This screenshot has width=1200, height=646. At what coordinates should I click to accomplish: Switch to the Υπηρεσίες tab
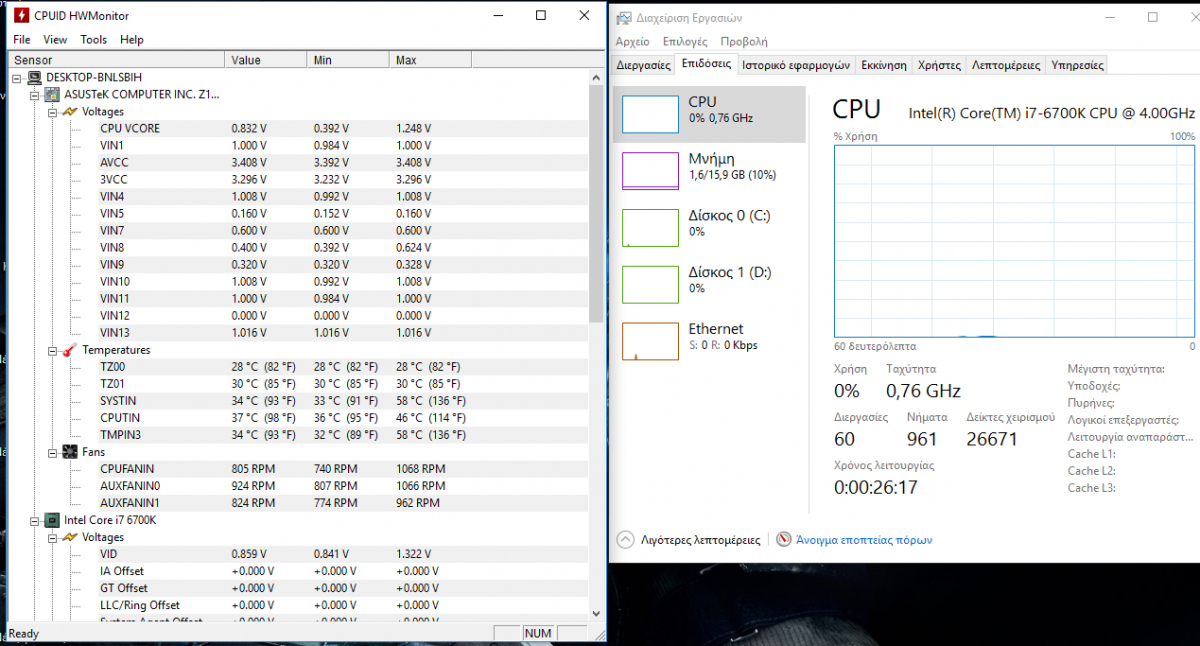point(1078,65)
